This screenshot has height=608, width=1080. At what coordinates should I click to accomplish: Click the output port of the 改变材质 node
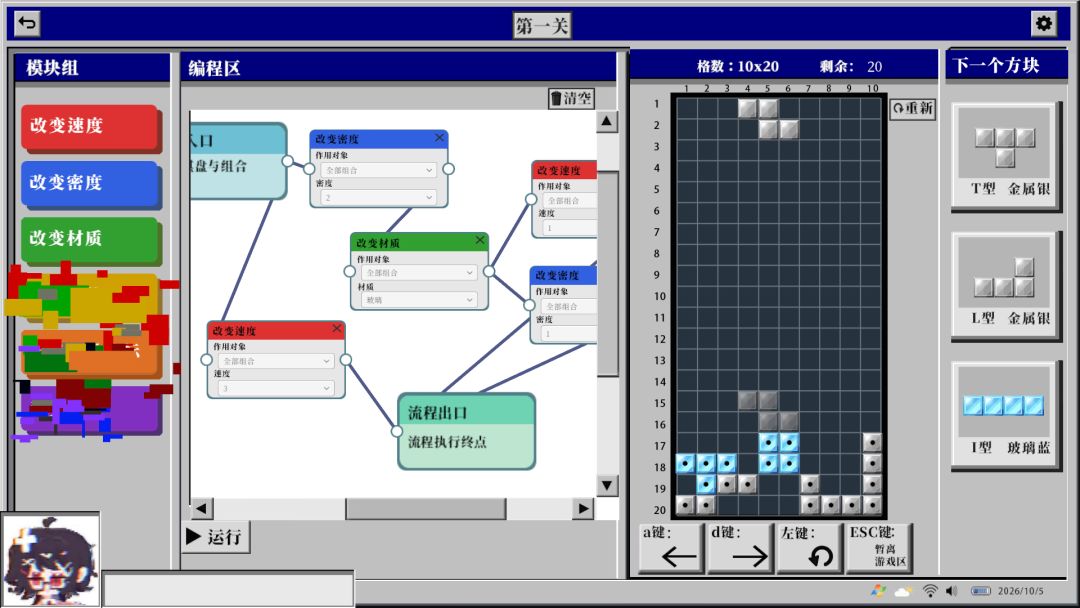pos(488,271)
